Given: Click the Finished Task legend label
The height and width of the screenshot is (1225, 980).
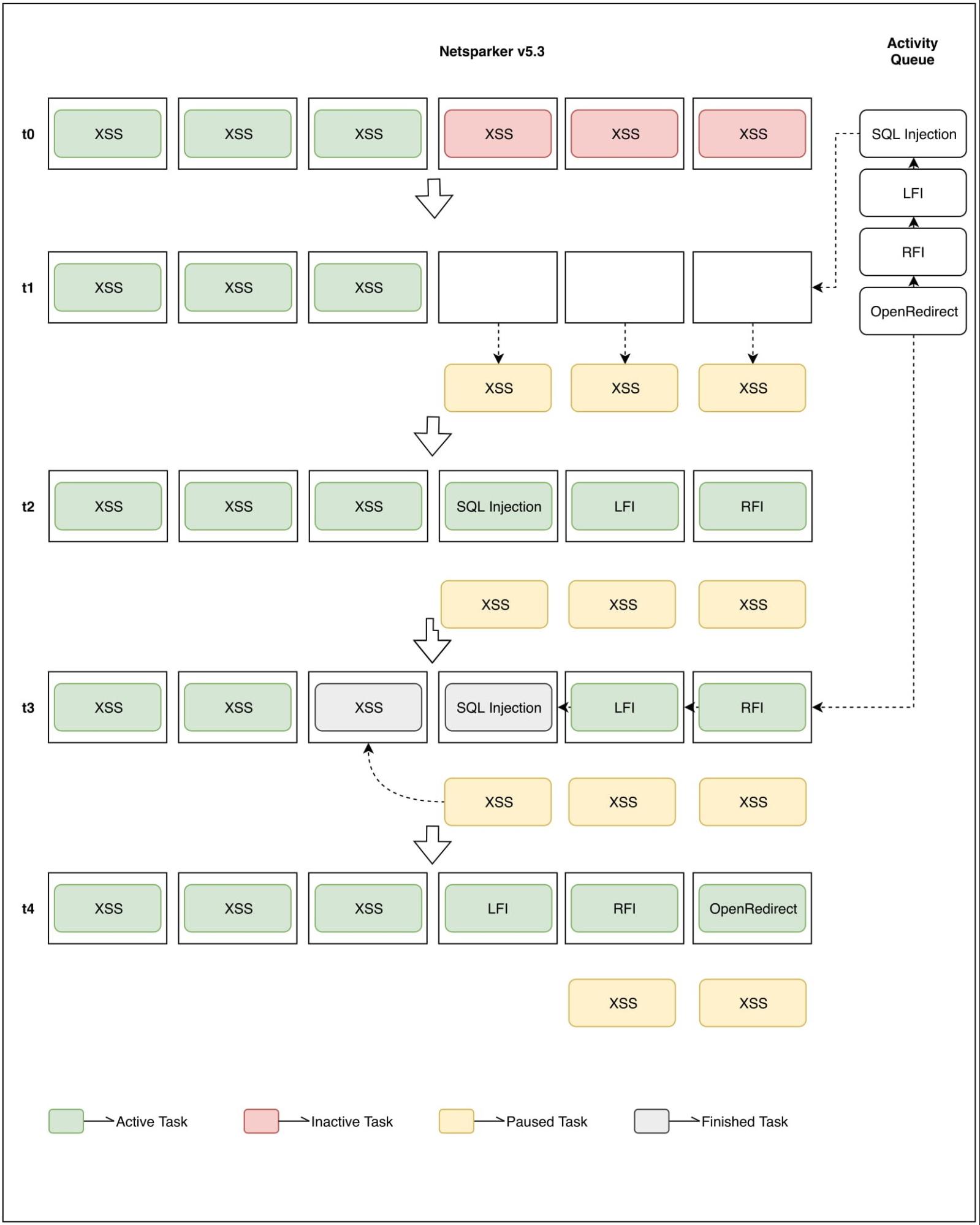Looking at the screenshot, I should pos(745,1121).
